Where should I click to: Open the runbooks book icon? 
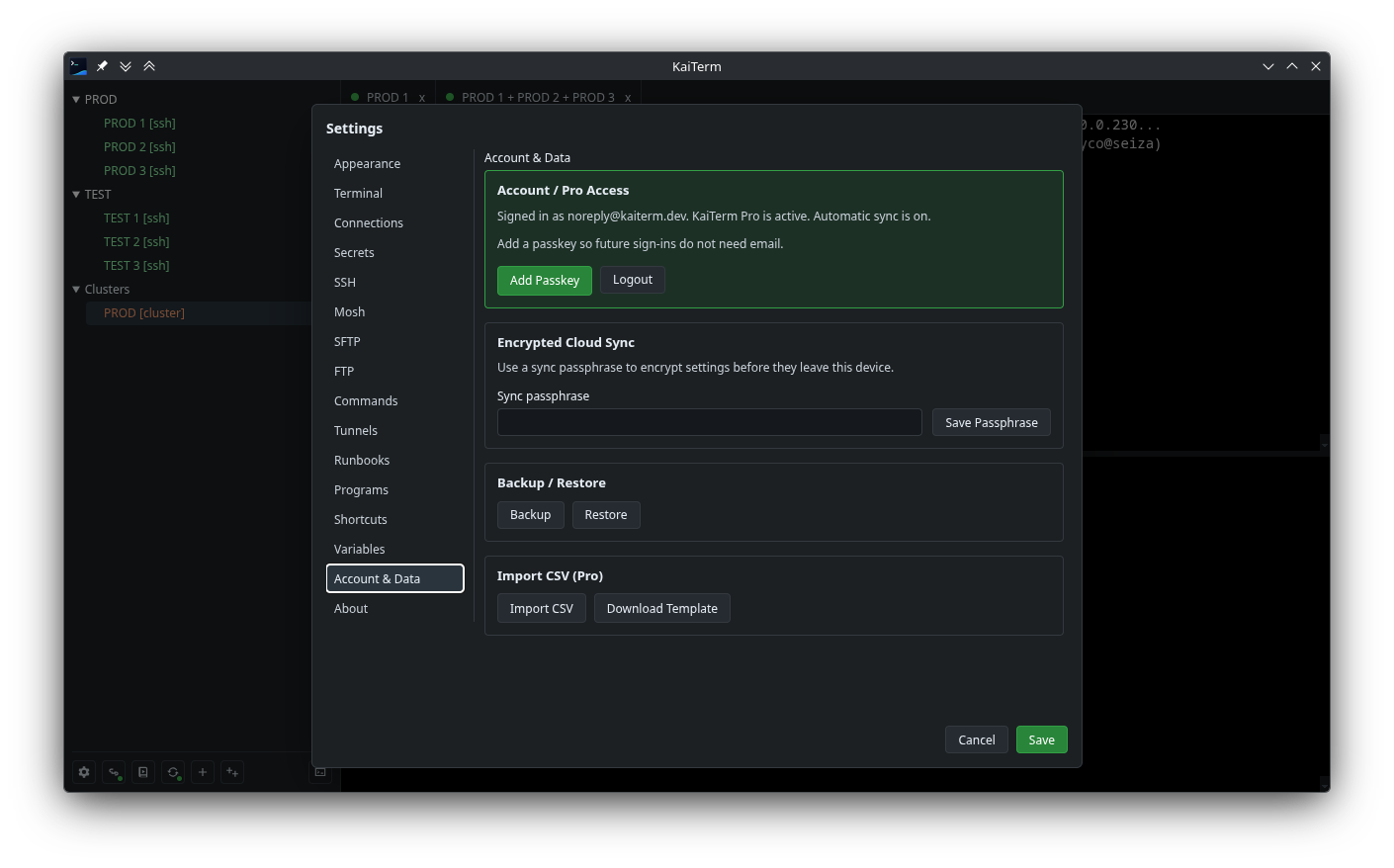pos(143,772)
